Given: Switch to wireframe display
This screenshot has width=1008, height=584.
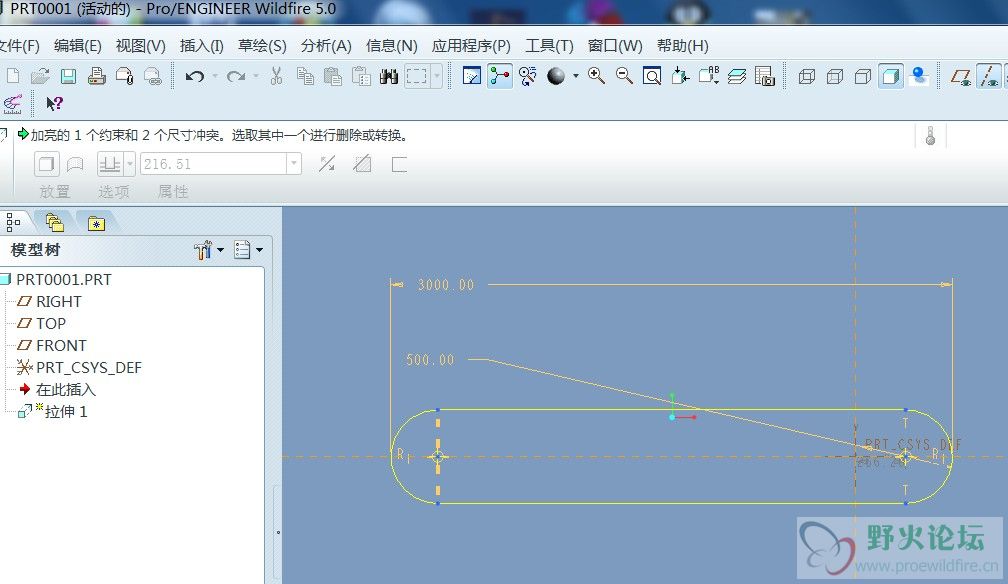Looking at the screenshot, I should (806, 77).
